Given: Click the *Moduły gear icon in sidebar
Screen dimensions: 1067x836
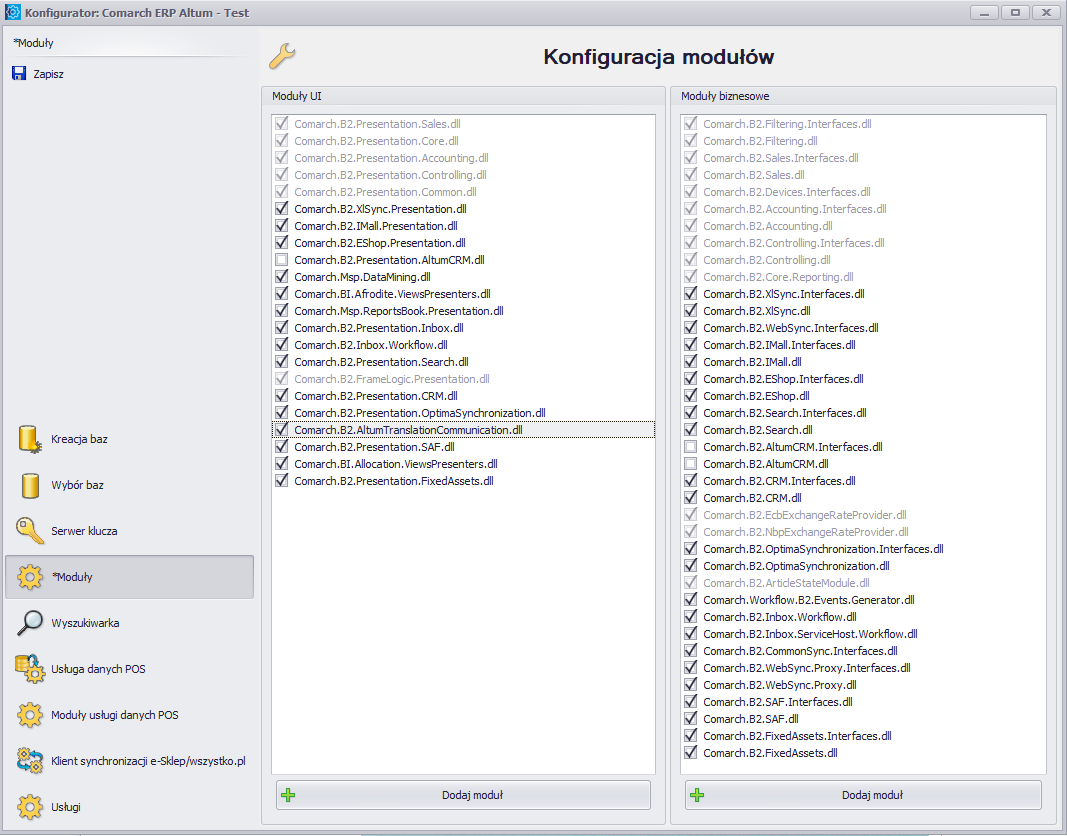Looking at the screenshot, I should point(30,577).
